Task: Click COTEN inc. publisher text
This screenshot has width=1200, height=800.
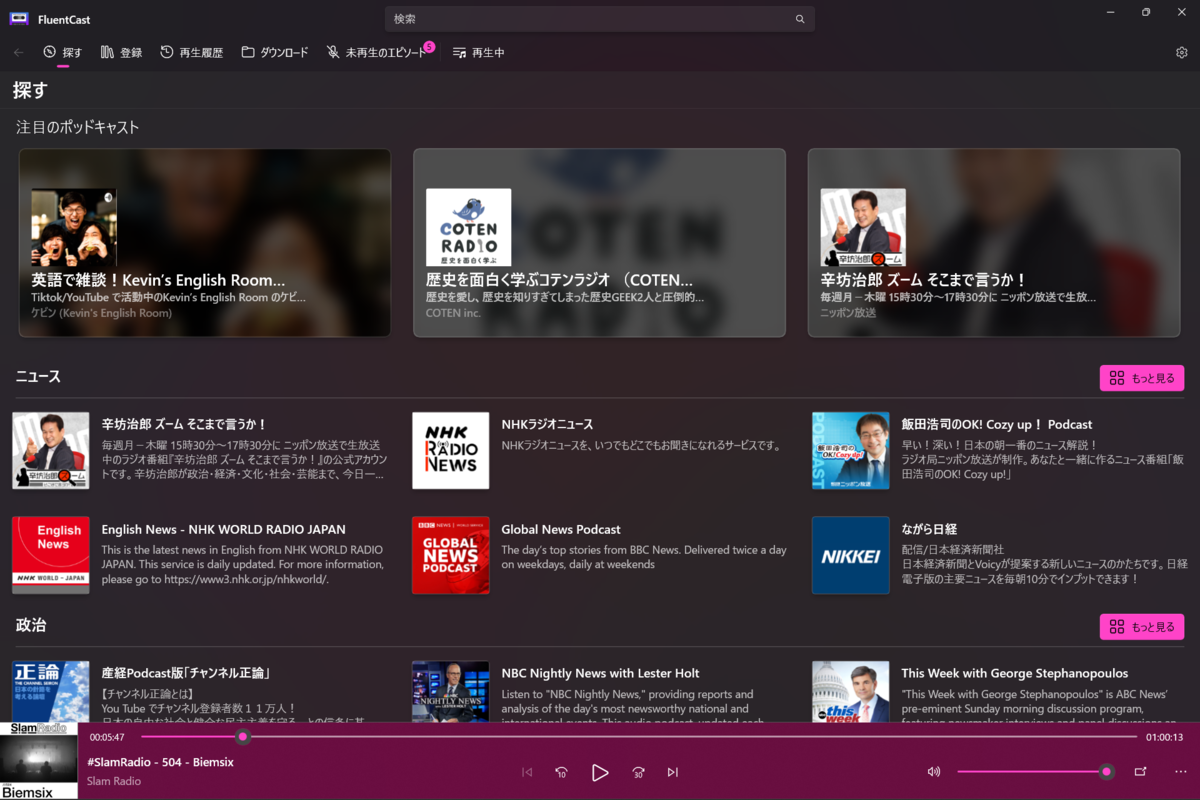Action: [x=453, y=313]
